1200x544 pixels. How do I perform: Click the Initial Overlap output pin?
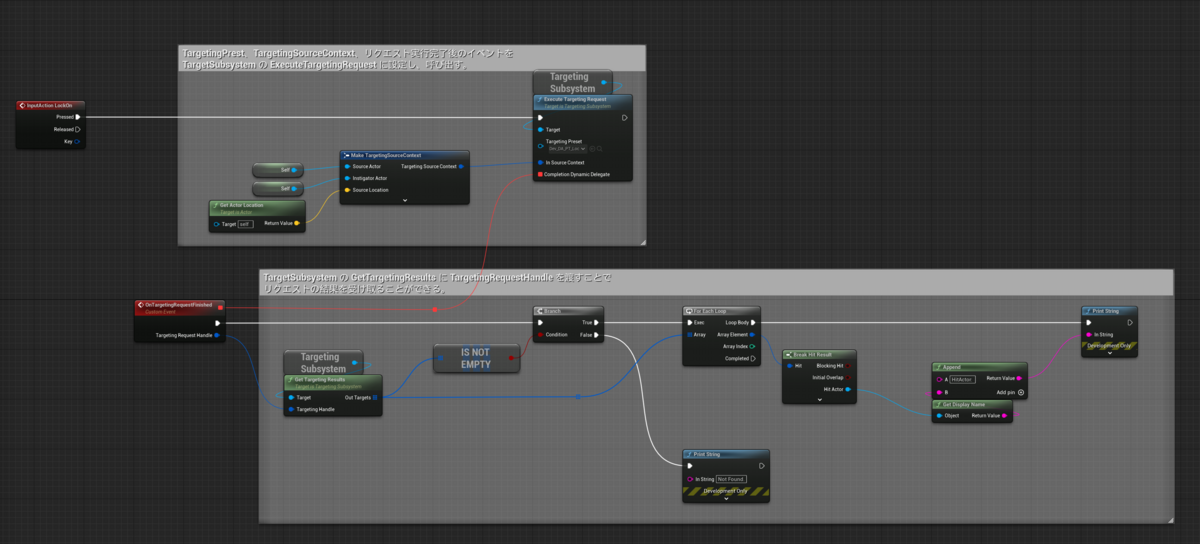[849, 378]
